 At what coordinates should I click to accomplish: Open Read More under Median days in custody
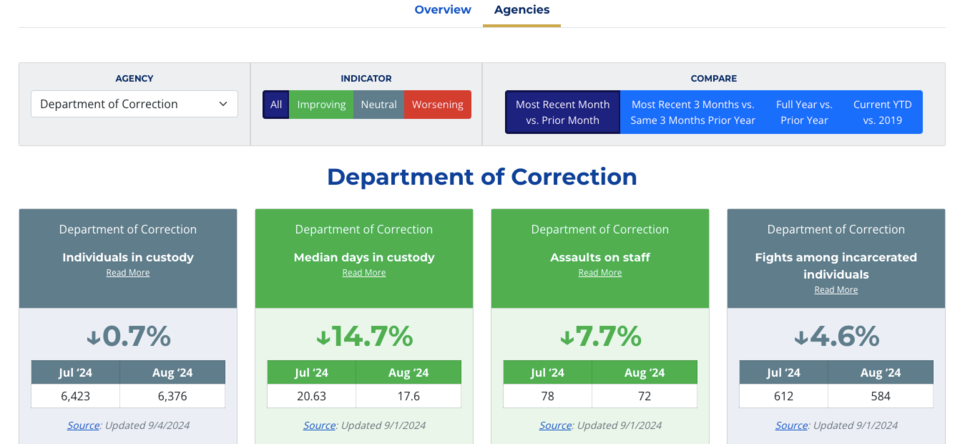[364, 273]
